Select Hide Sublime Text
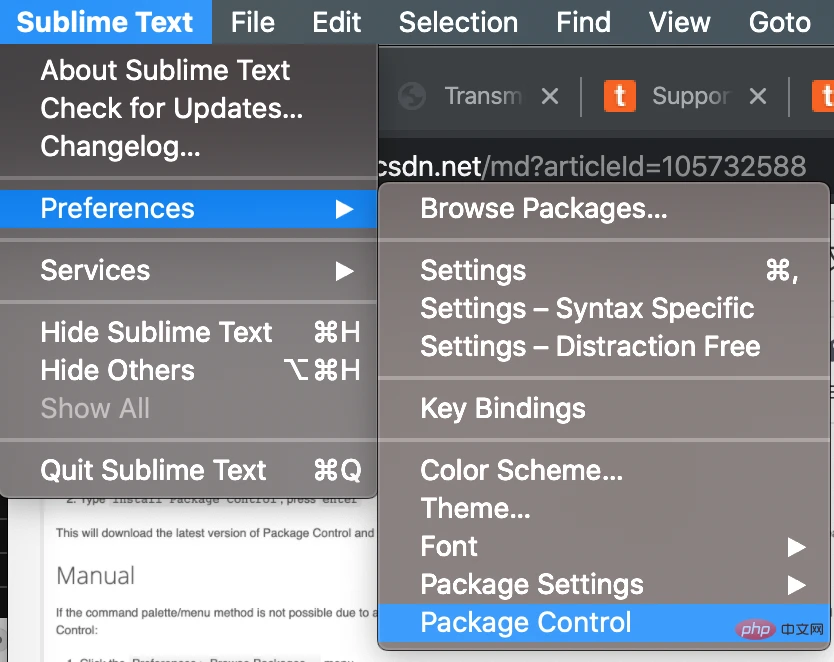 (x=188, y=332)
